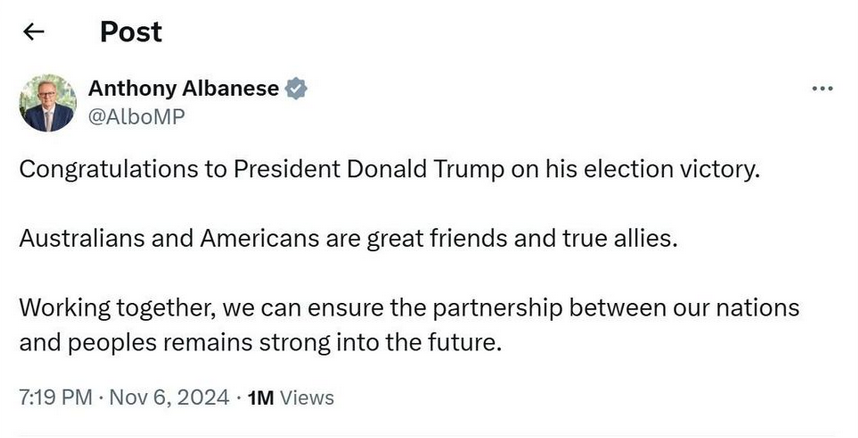Viewport: 858px width, 438px height.
Task: Click the 7:19 PM timestamp
Action: 55,397
